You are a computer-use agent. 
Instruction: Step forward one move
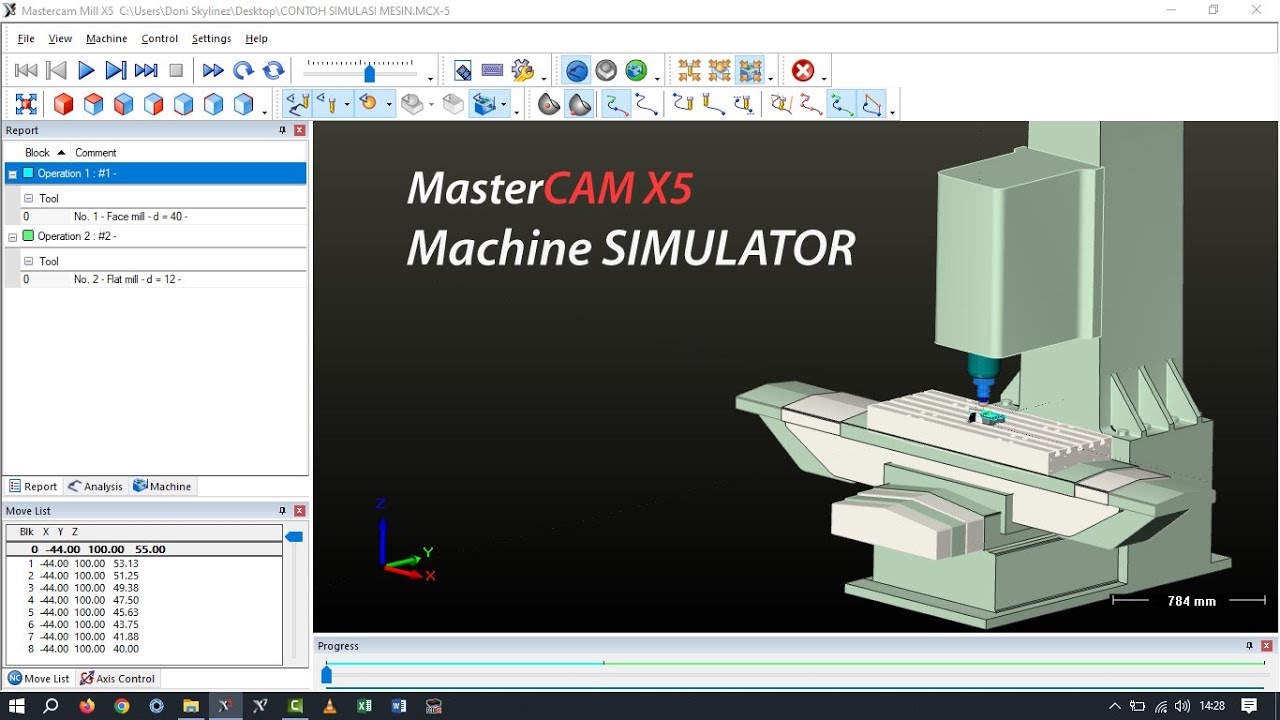pos(116,70)
